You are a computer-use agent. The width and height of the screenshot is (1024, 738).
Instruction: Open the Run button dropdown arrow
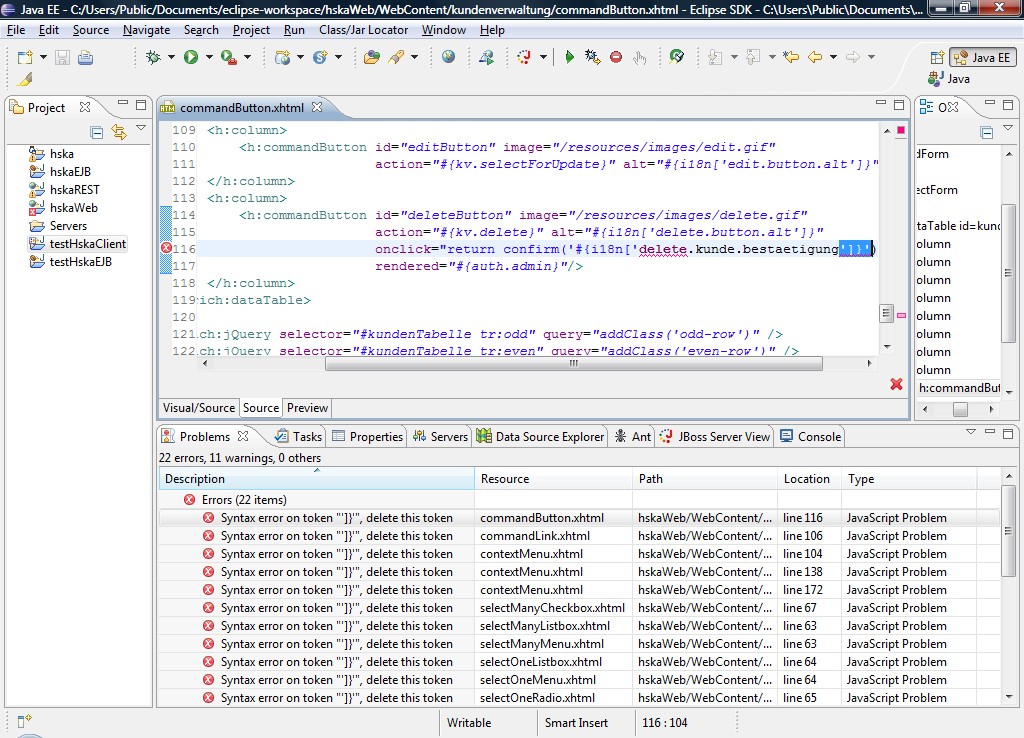coord(209,57)
